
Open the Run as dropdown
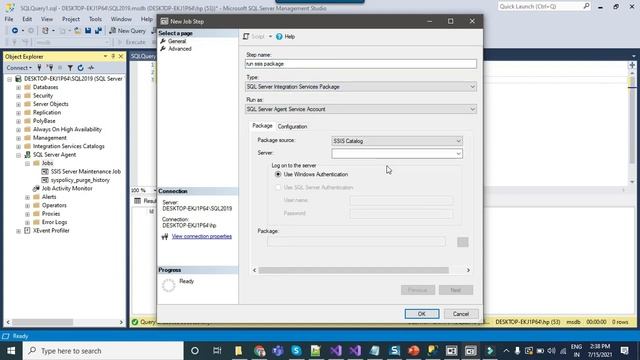(472, 109)
